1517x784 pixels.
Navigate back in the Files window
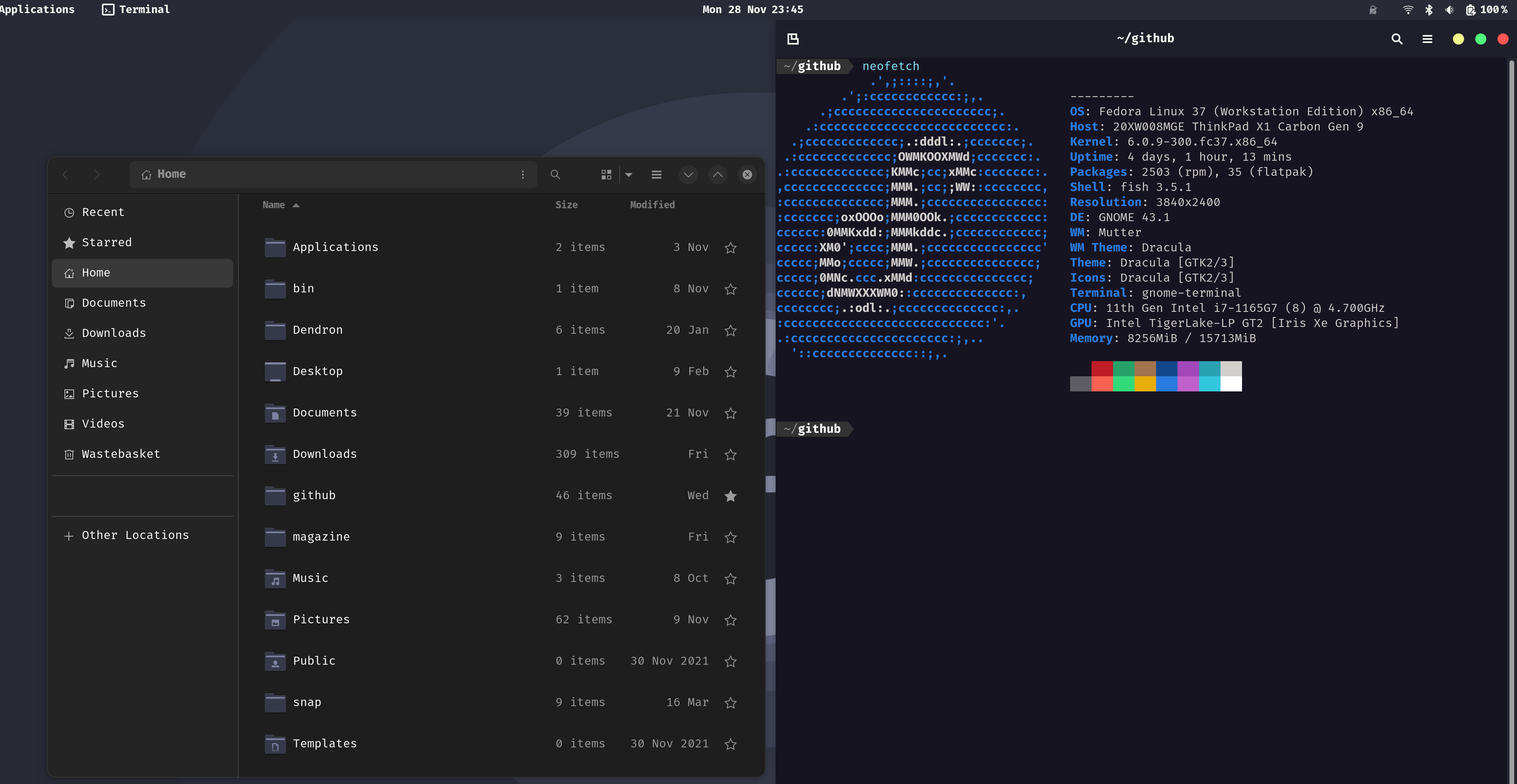tap(65, 174)
